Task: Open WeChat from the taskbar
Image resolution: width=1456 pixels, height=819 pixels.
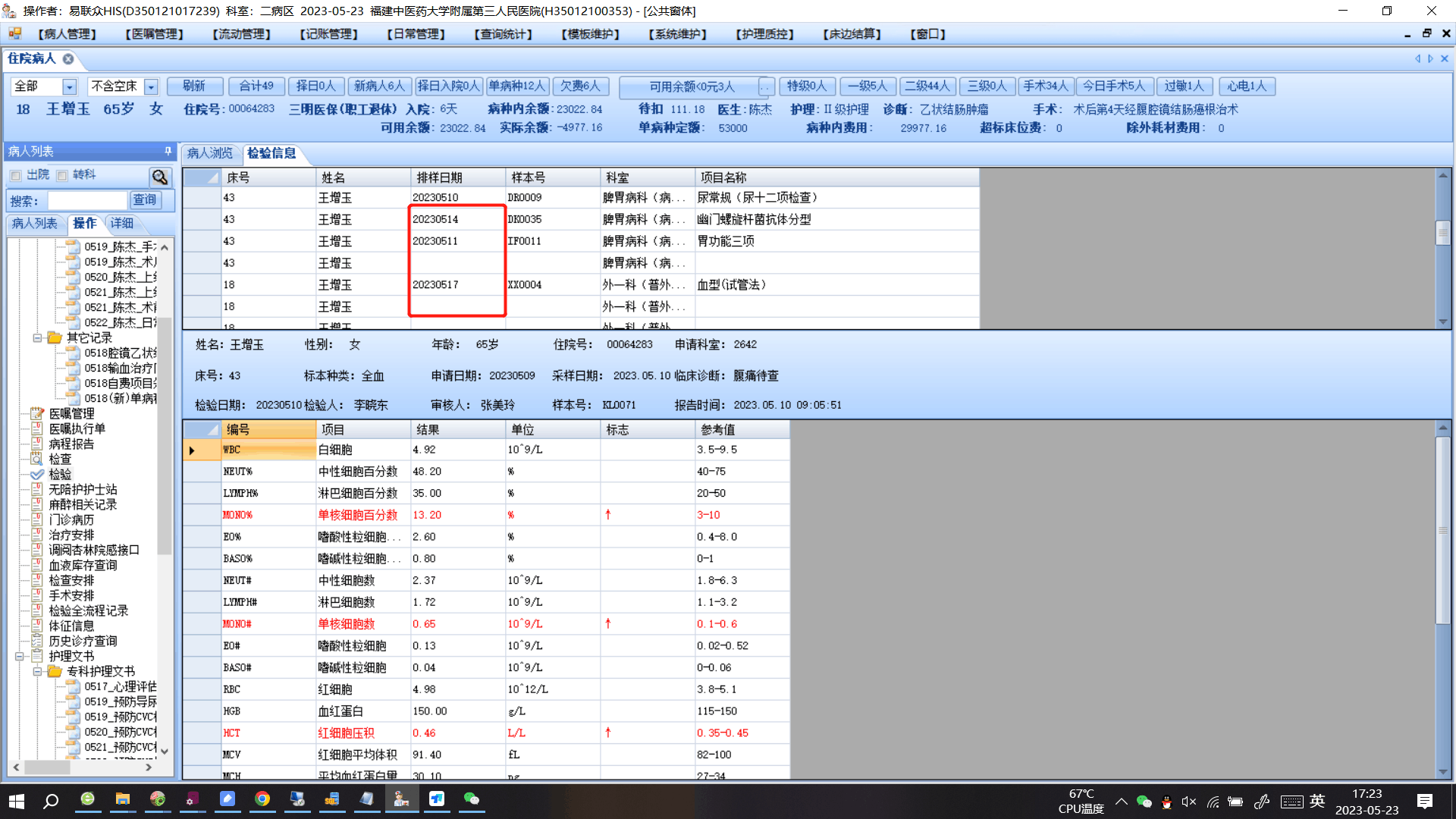Action: tap(472, 799)
